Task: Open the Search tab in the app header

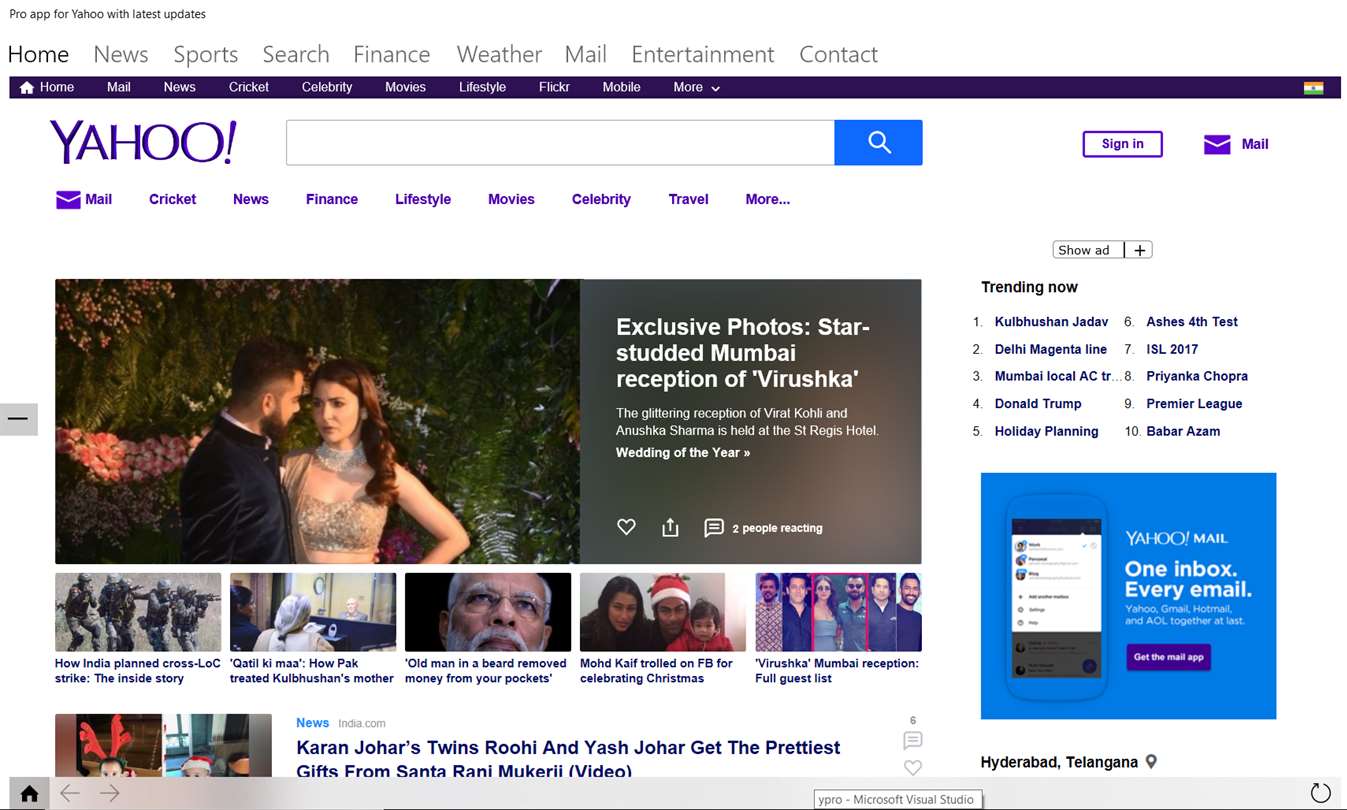Action: pyautogui.click(x=296, y=54)
